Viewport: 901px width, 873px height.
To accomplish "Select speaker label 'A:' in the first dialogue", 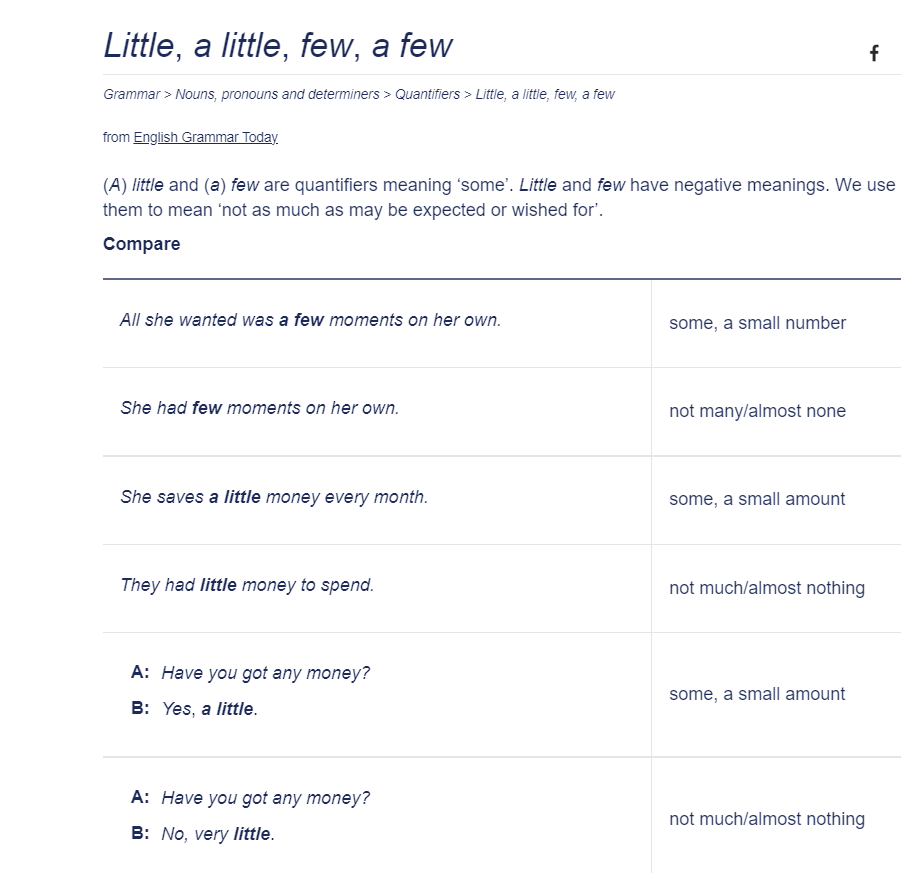I will 141,672.
